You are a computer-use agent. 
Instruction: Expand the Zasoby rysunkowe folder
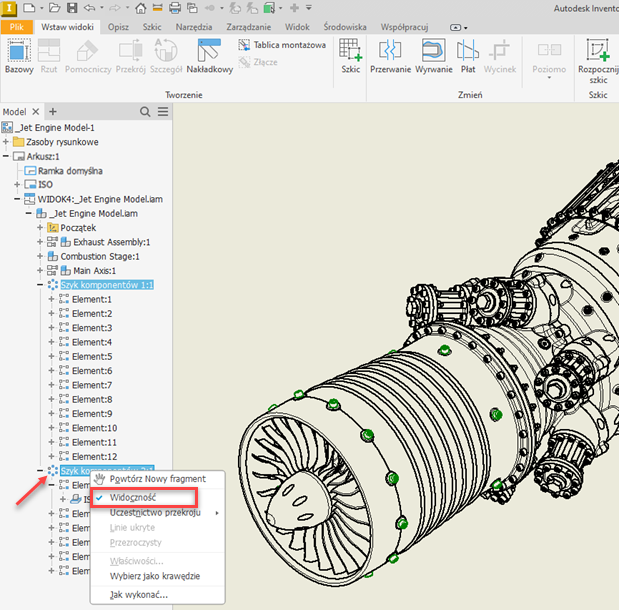[6, 142]
